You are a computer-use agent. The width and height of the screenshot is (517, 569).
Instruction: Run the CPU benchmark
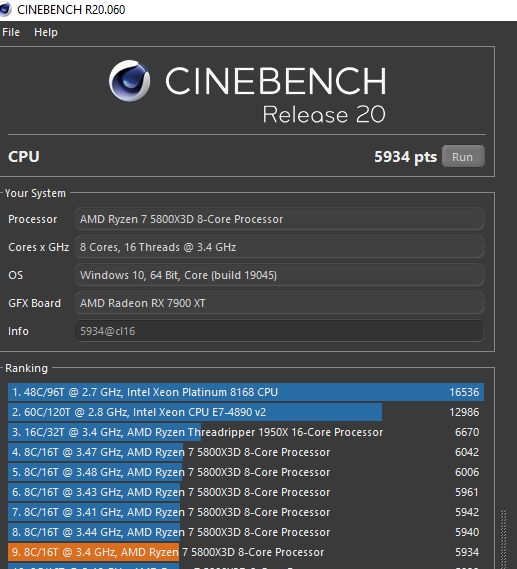(x=463, y=157)
